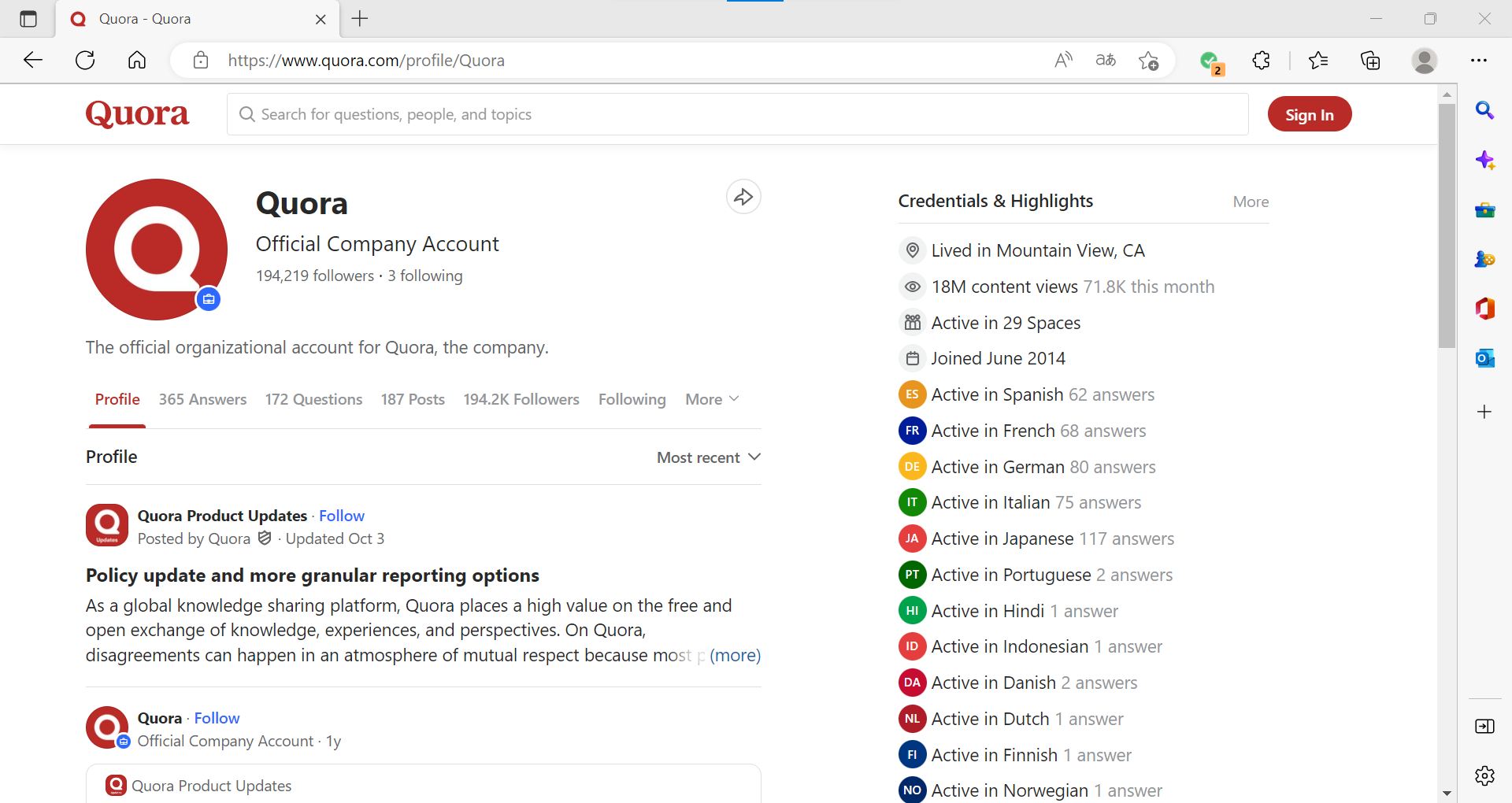This screenshot has height=803, width=1512.
Task: Click the Quora profile picture
Action: click(157, 250)
